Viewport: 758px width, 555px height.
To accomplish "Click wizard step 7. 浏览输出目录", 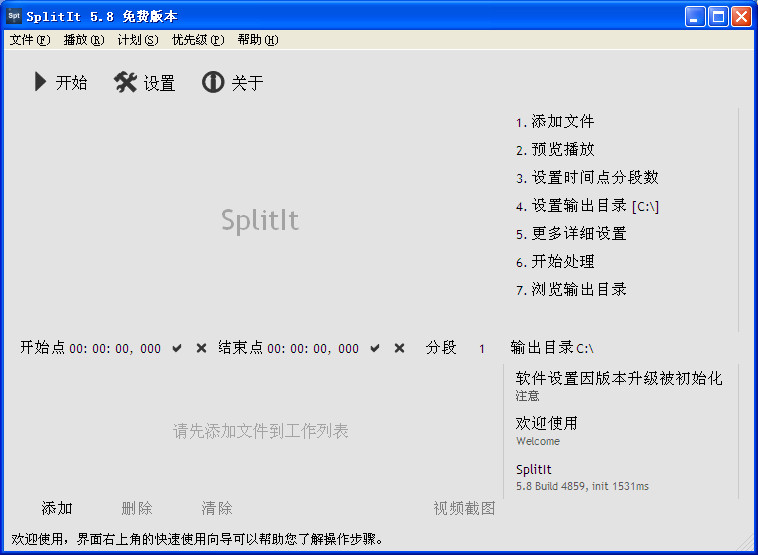I will (571, 290).
